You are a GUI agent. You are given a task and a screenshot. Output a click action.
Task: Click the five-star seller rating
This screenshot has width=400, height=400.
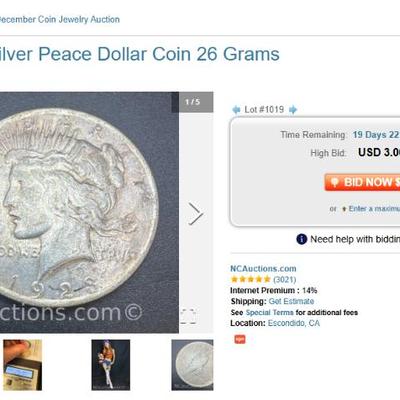[251, 279]
